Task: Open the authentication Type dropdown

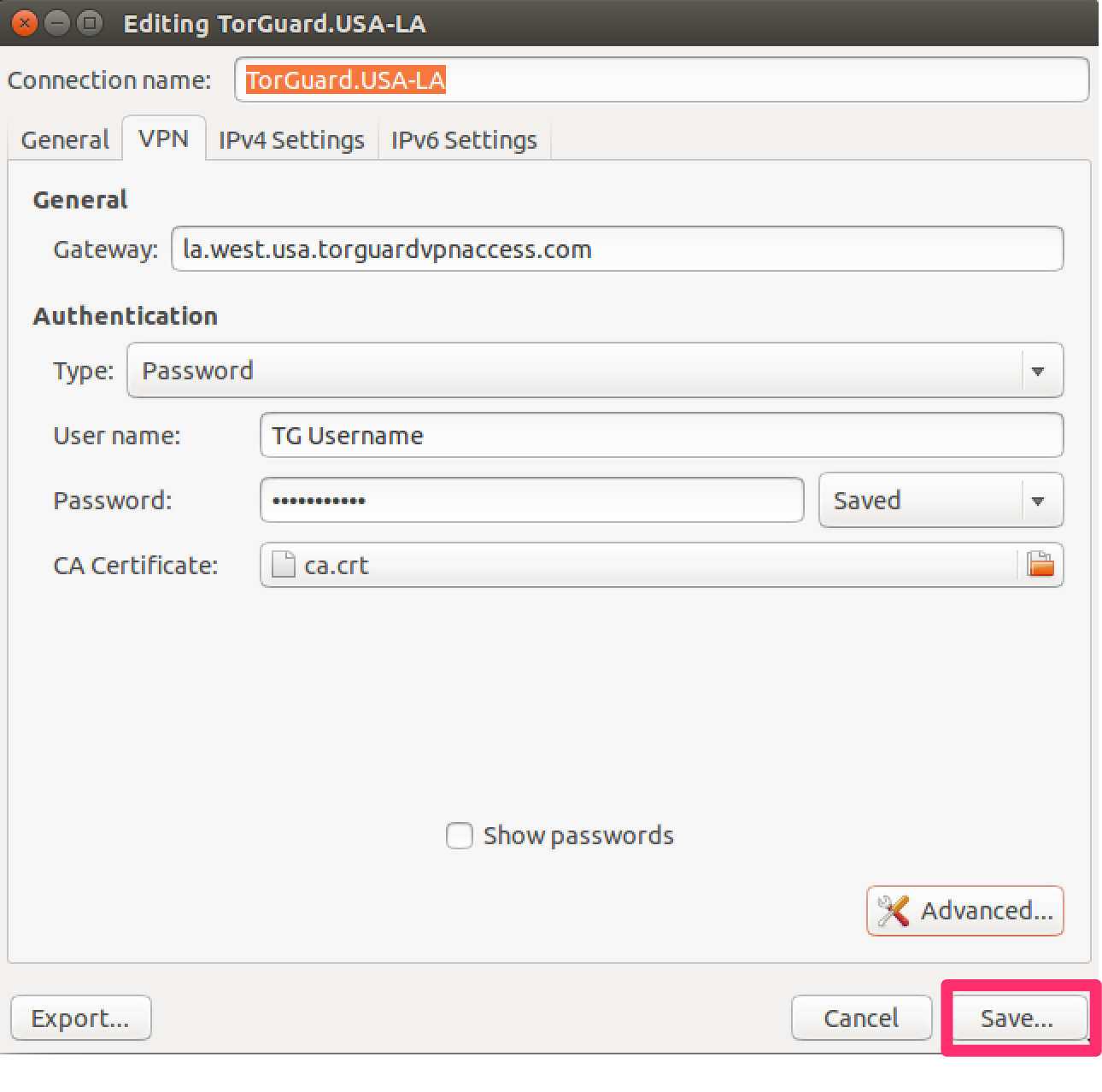Action: pyautogui.click(x=595, y=370)
